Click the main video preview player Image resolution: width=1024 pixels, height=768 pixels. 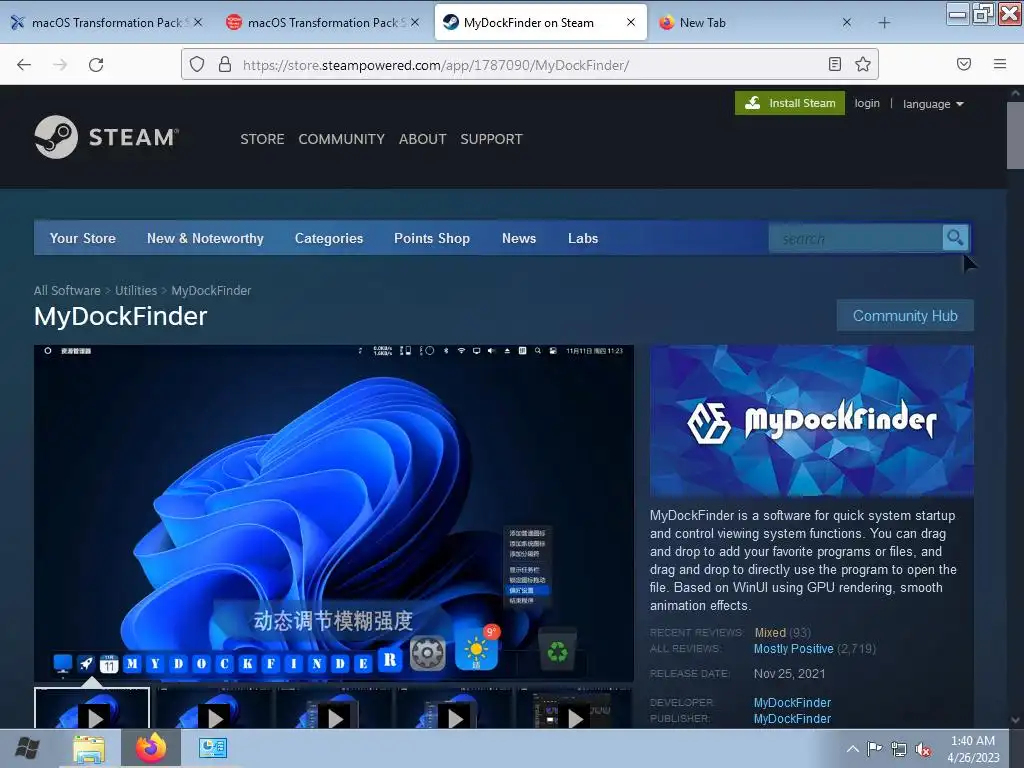click(334, 513)
